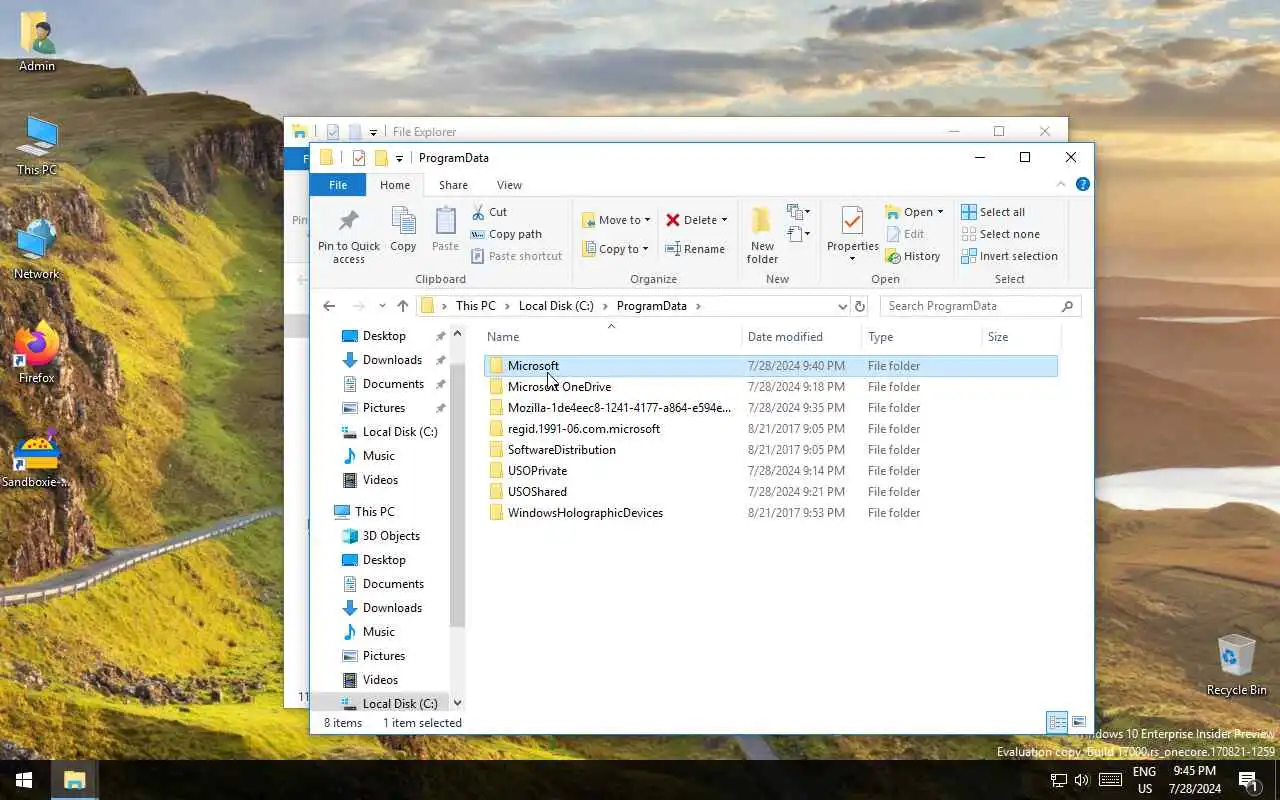
Task: Collapse the ribbon with the caret
Action: click(1061, 184)
